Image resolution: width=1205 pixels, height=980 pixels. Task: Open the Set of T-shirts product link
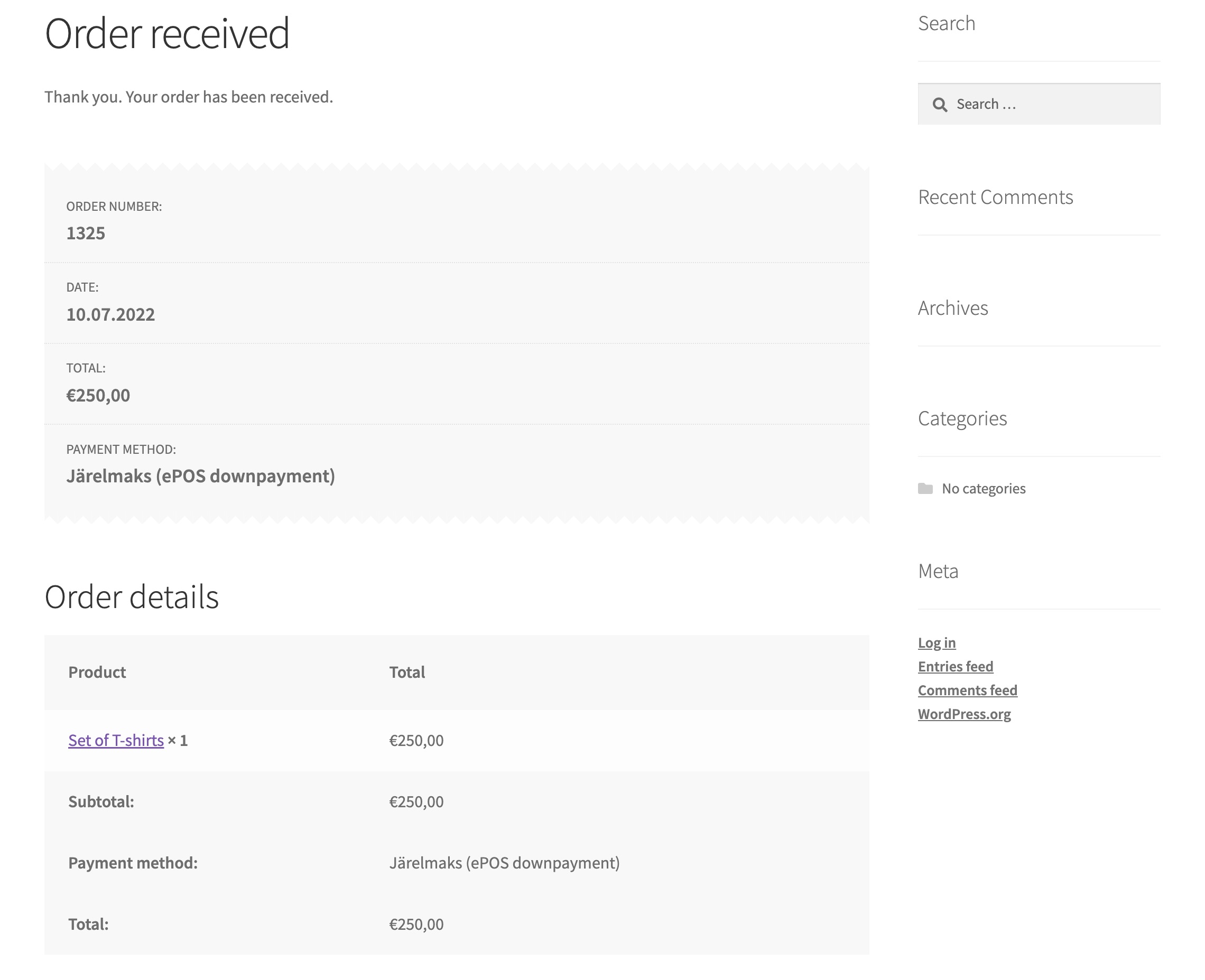pyautogui.click(x=116, y=740)
